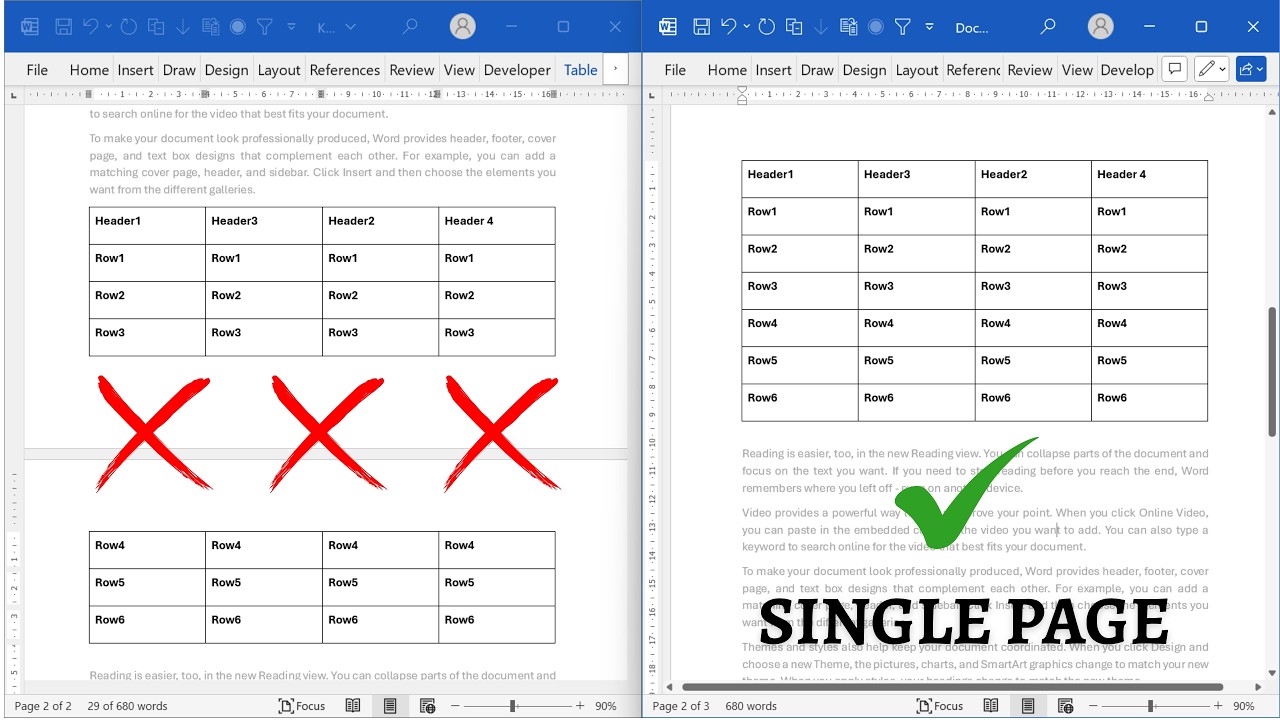Click the Save icon in Quick Access Toolbar
Screen dimensions: 1280x720
click(63, 27)
